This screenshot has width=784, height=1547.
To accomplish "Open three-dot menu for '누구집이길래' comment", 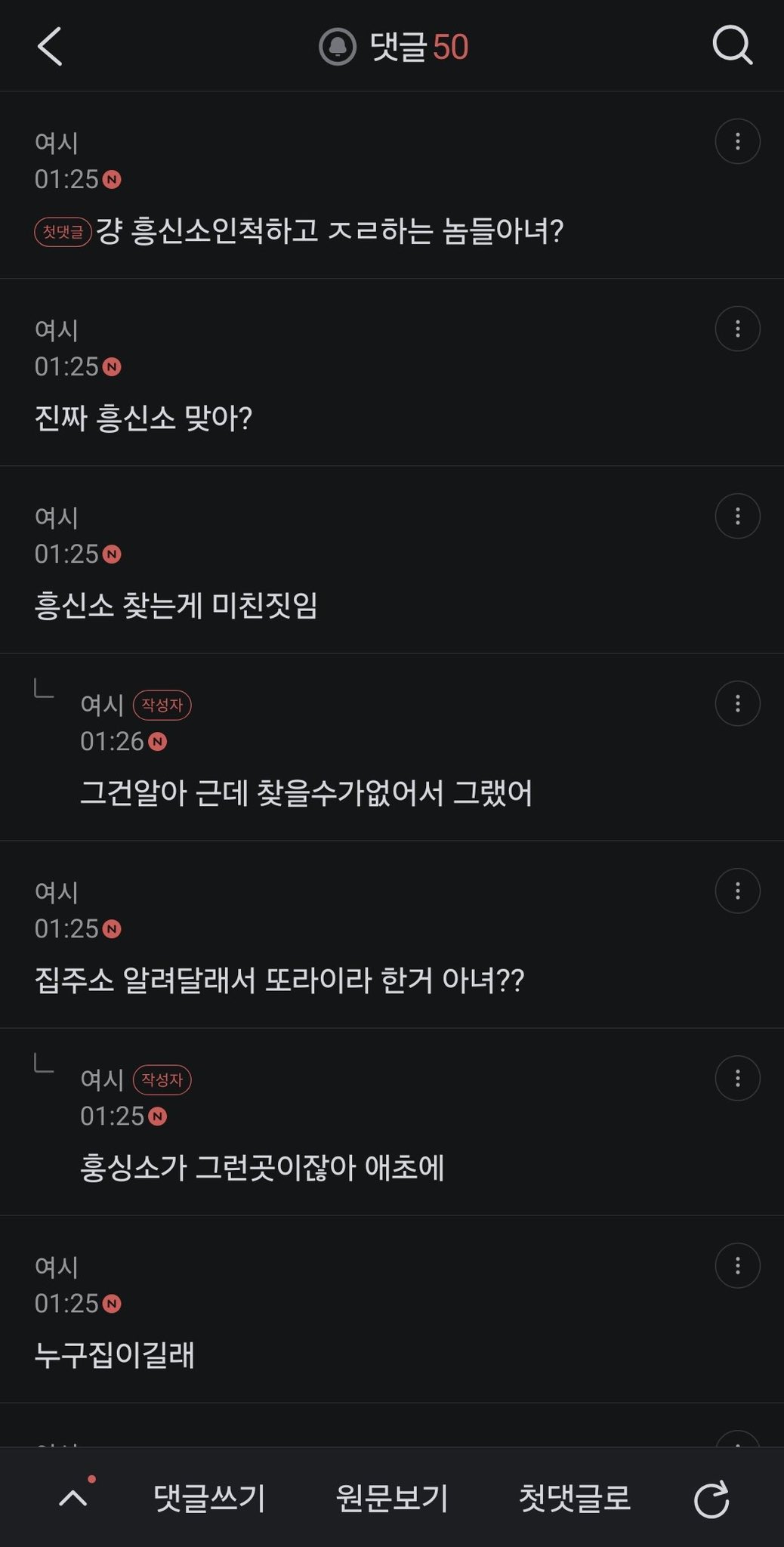I will point(737,1265).
